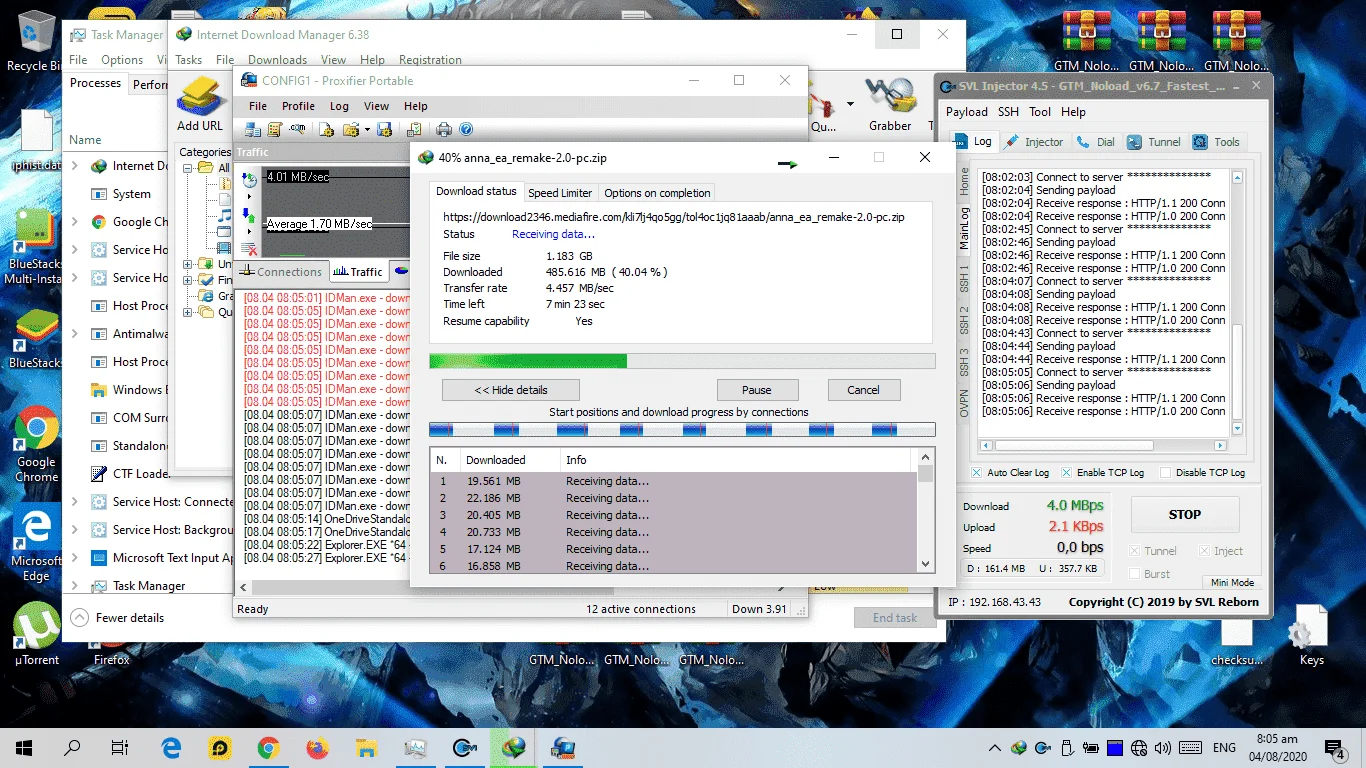Click Proxifier save profile toolbar icon
This screenshot has width=1366, height=768.
(x=385, y=129)
